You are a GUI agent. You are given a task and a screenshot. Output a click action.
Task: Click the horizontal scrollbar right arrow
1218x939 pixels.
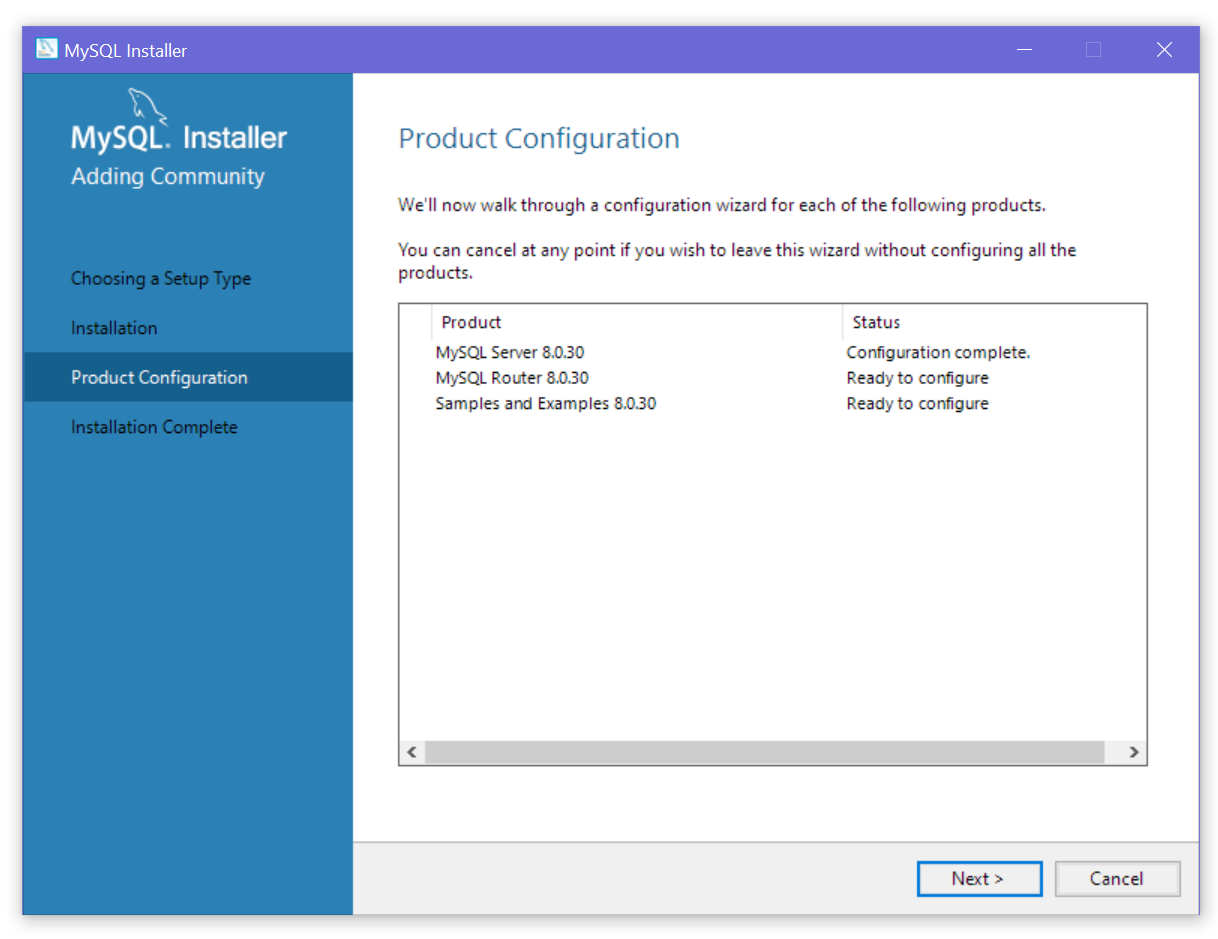tap(1133, 752)
